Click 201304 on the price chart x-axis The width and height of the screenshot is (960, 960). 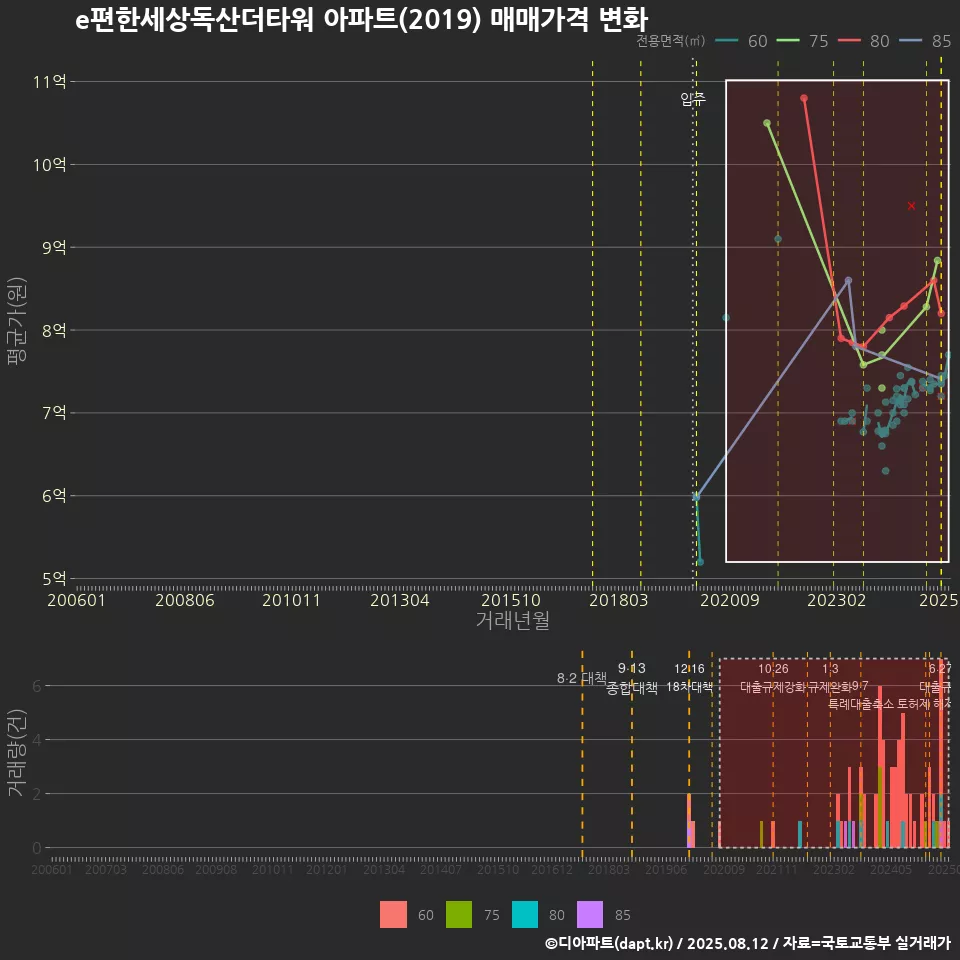(399, 600)
